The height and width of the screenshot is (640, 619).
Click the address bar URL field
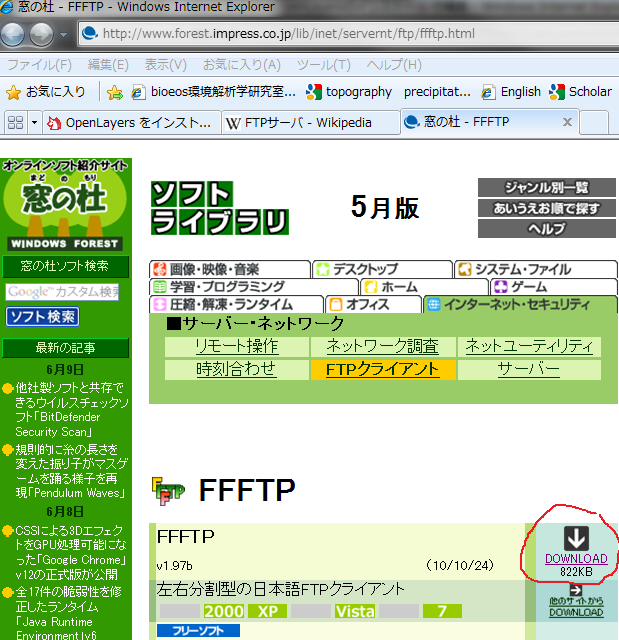coord(349,33)
